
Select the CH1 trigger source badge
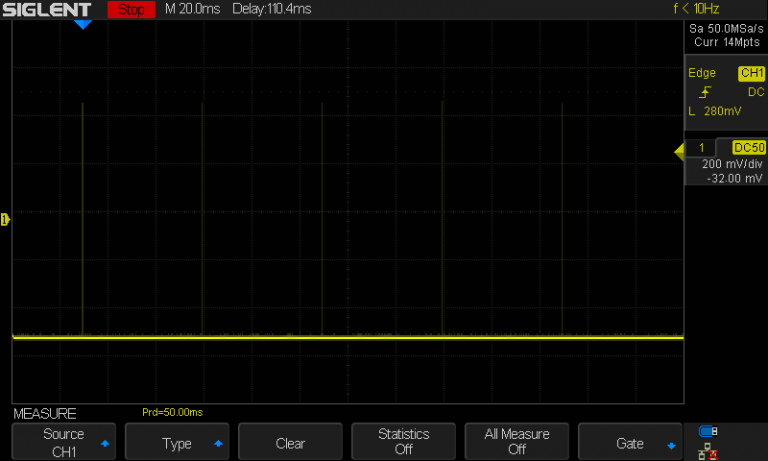tap(750, 73)
